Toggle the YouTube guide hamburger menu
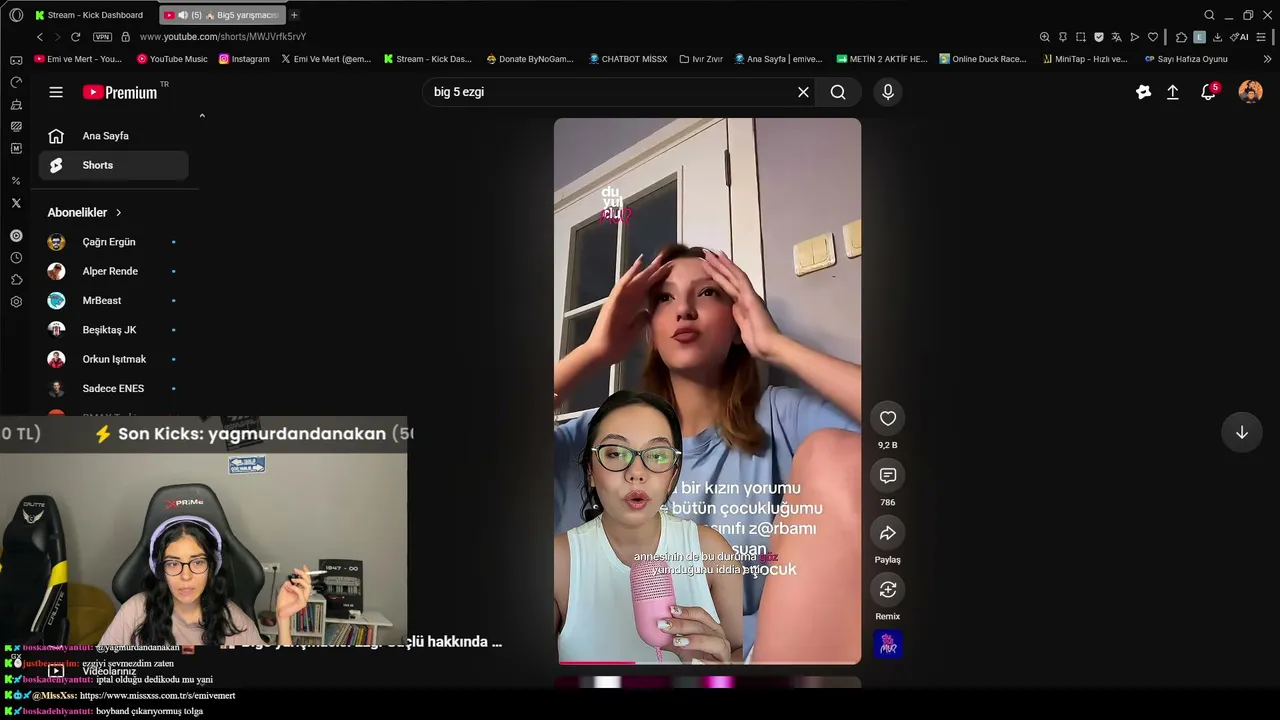Image resolution: width=1280 pixels, height=720 pixels. [x=56, y=92]
